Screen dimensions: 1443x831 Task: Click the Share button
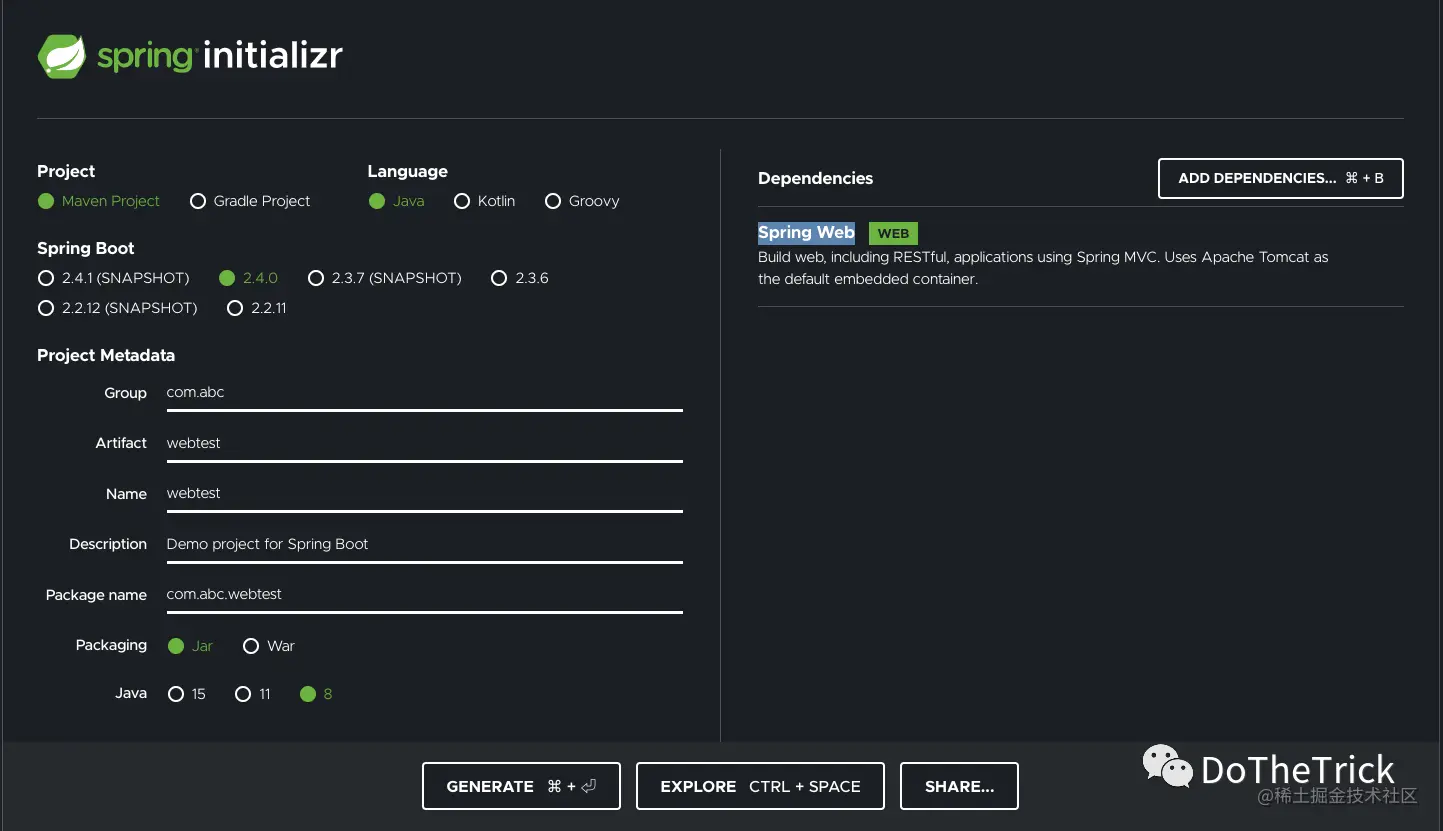(x=959, y=786)
